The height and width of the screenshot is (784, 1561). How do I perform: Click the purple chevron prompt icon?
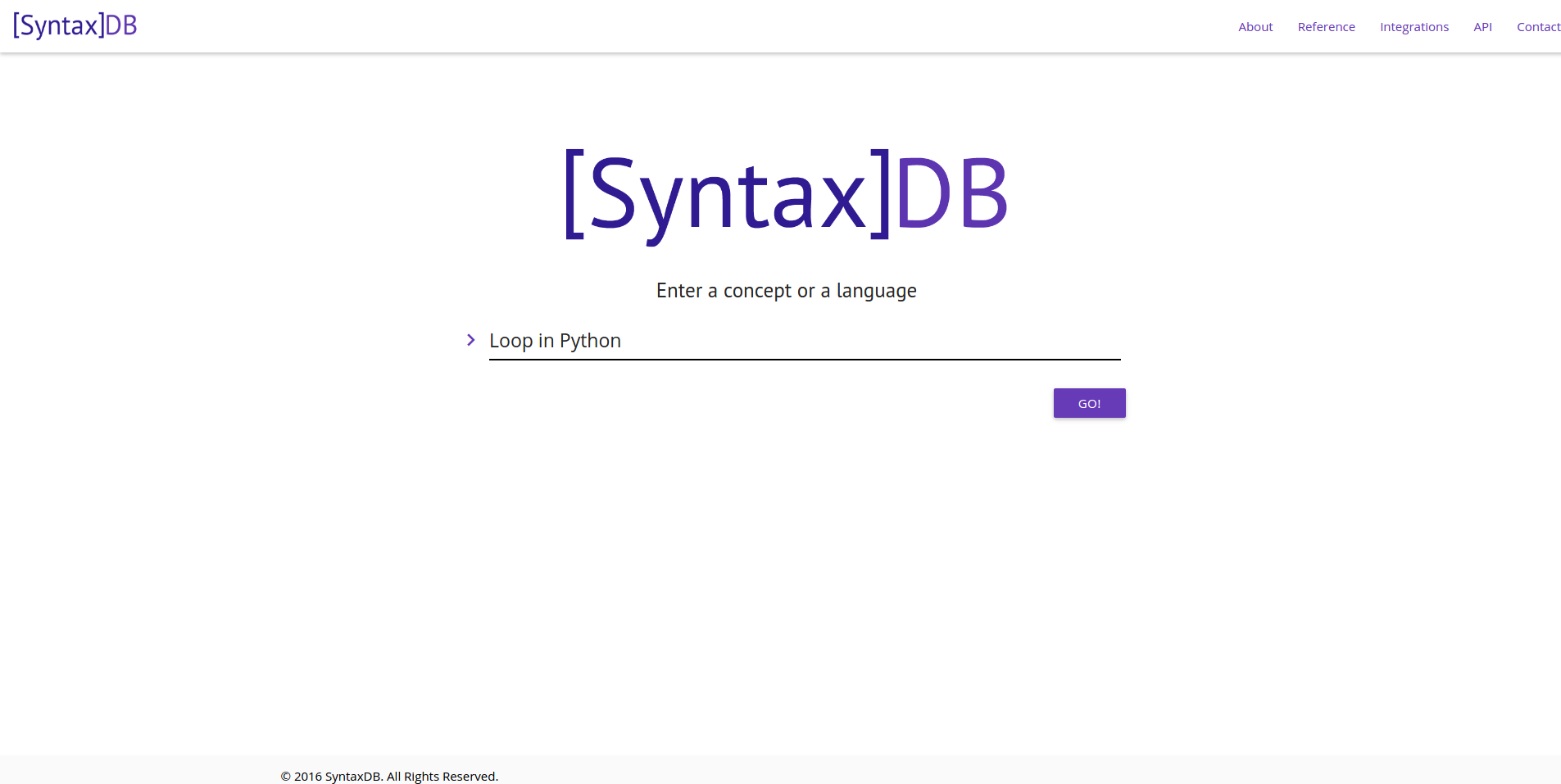(471, 340)
